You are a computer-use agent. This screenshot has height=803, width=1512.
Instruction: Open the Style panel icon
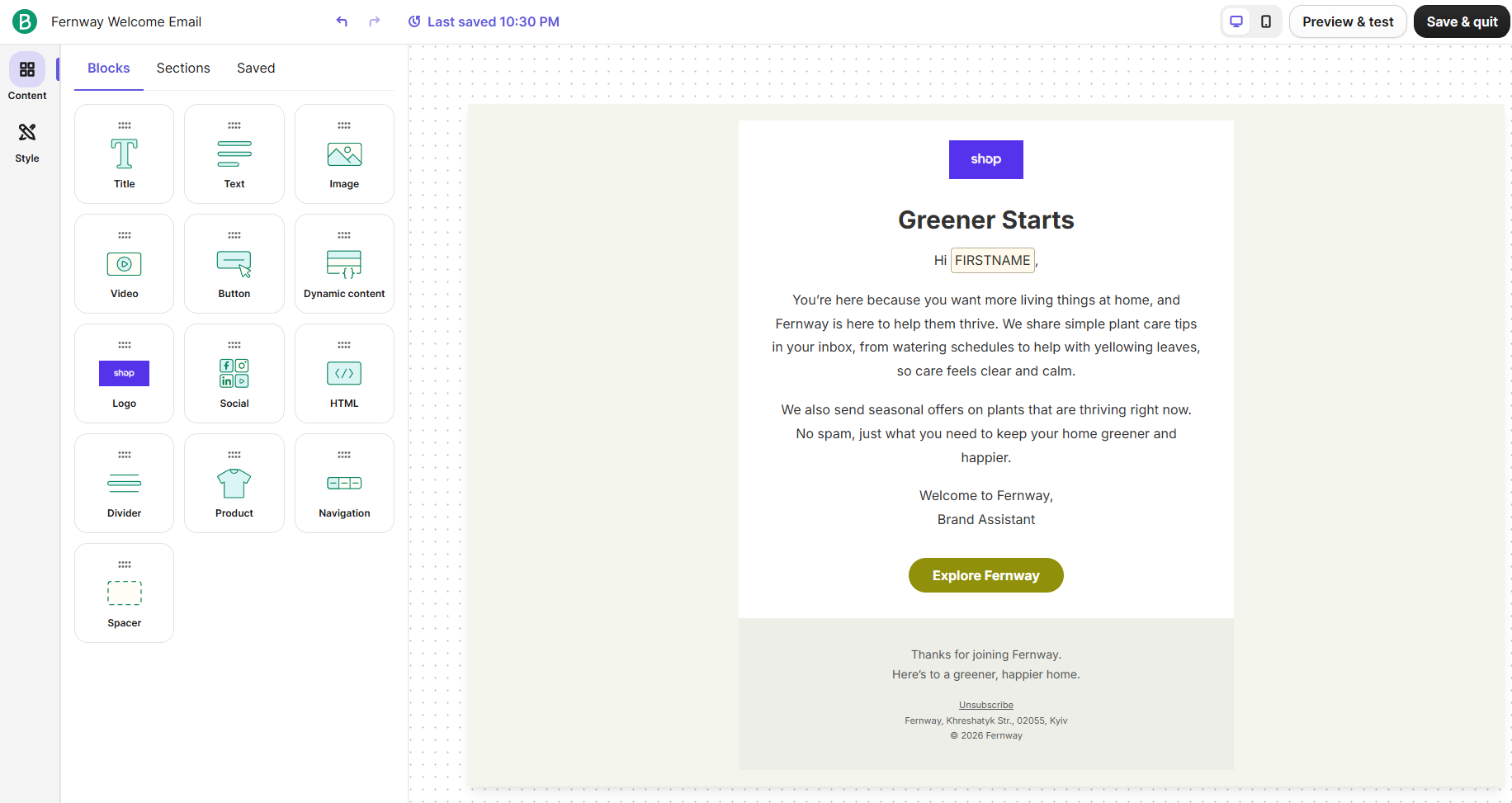[x=27, y=132]
